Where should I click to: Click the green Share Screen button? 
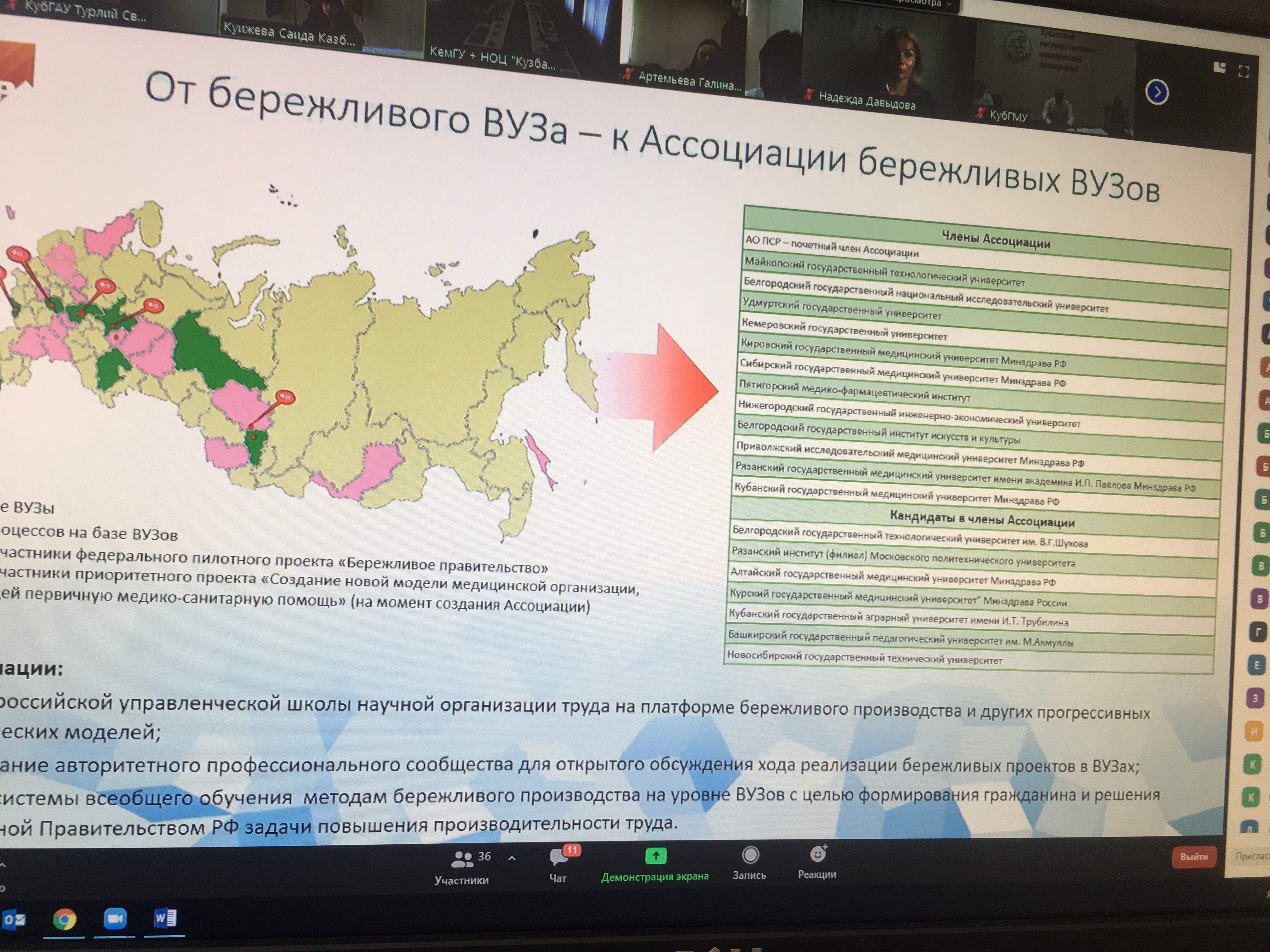click(x=655, y=865)
